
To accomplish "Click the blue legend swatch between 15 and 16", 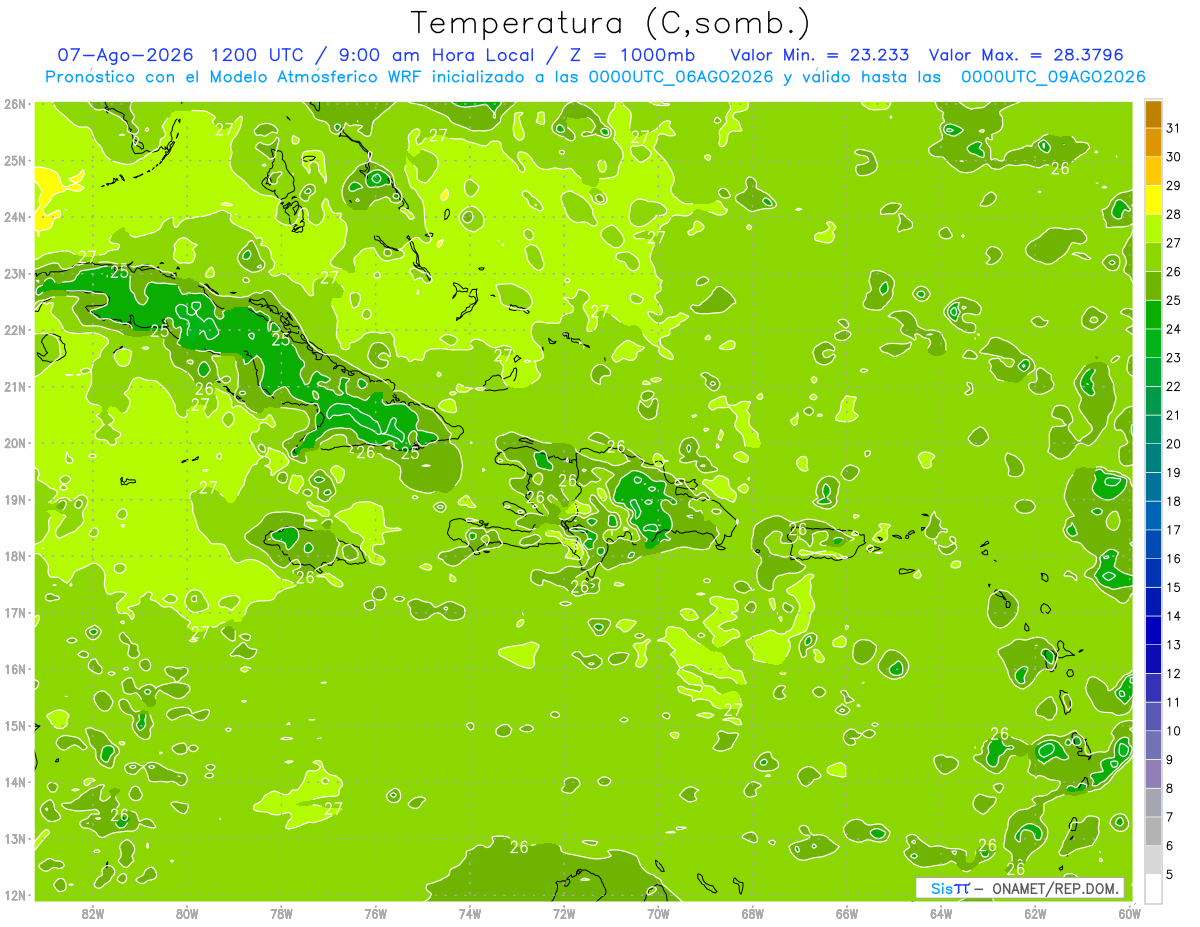I will click(x=1153, y=573).
